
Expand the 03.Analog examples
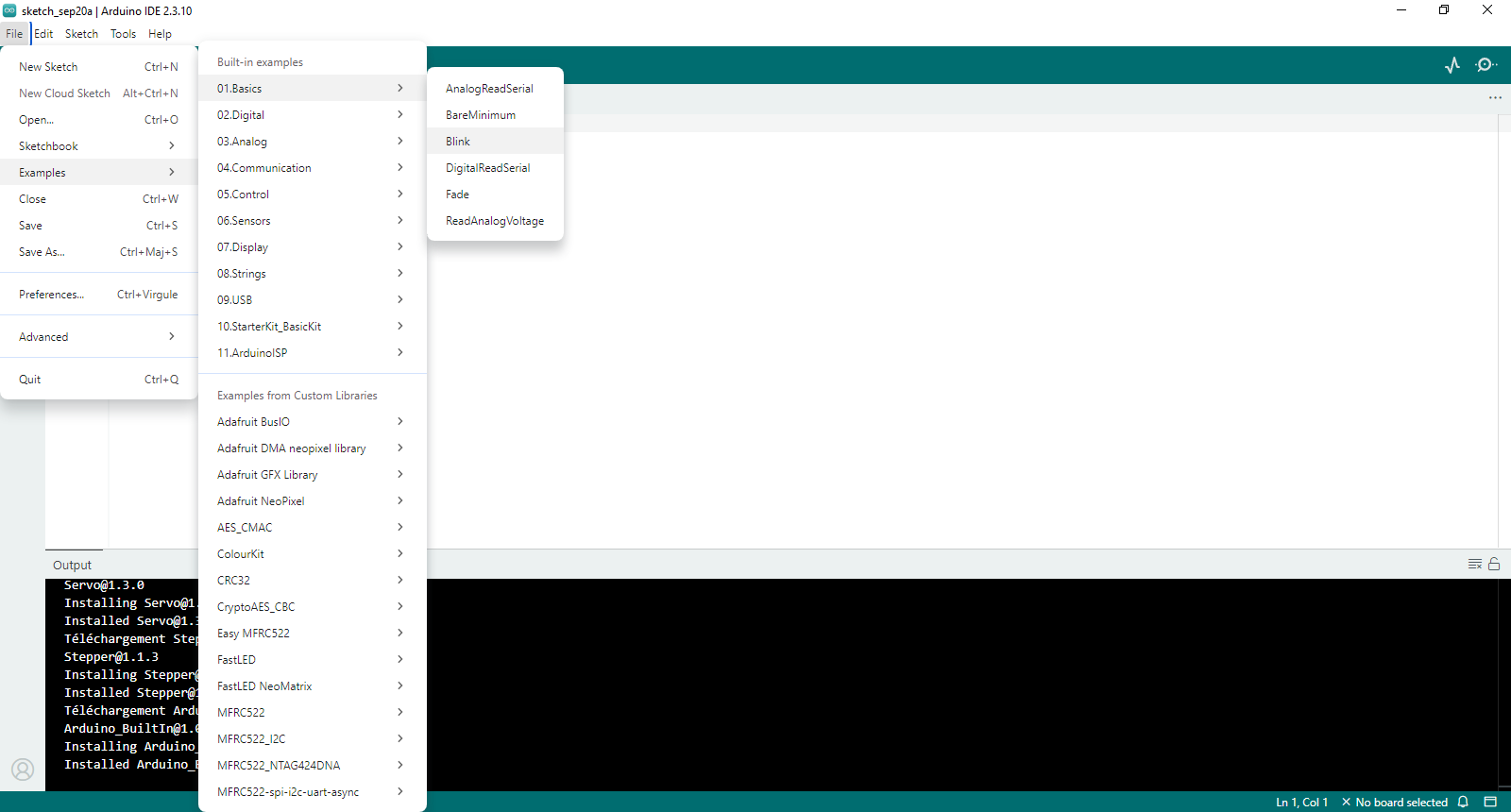coord(313,142)
